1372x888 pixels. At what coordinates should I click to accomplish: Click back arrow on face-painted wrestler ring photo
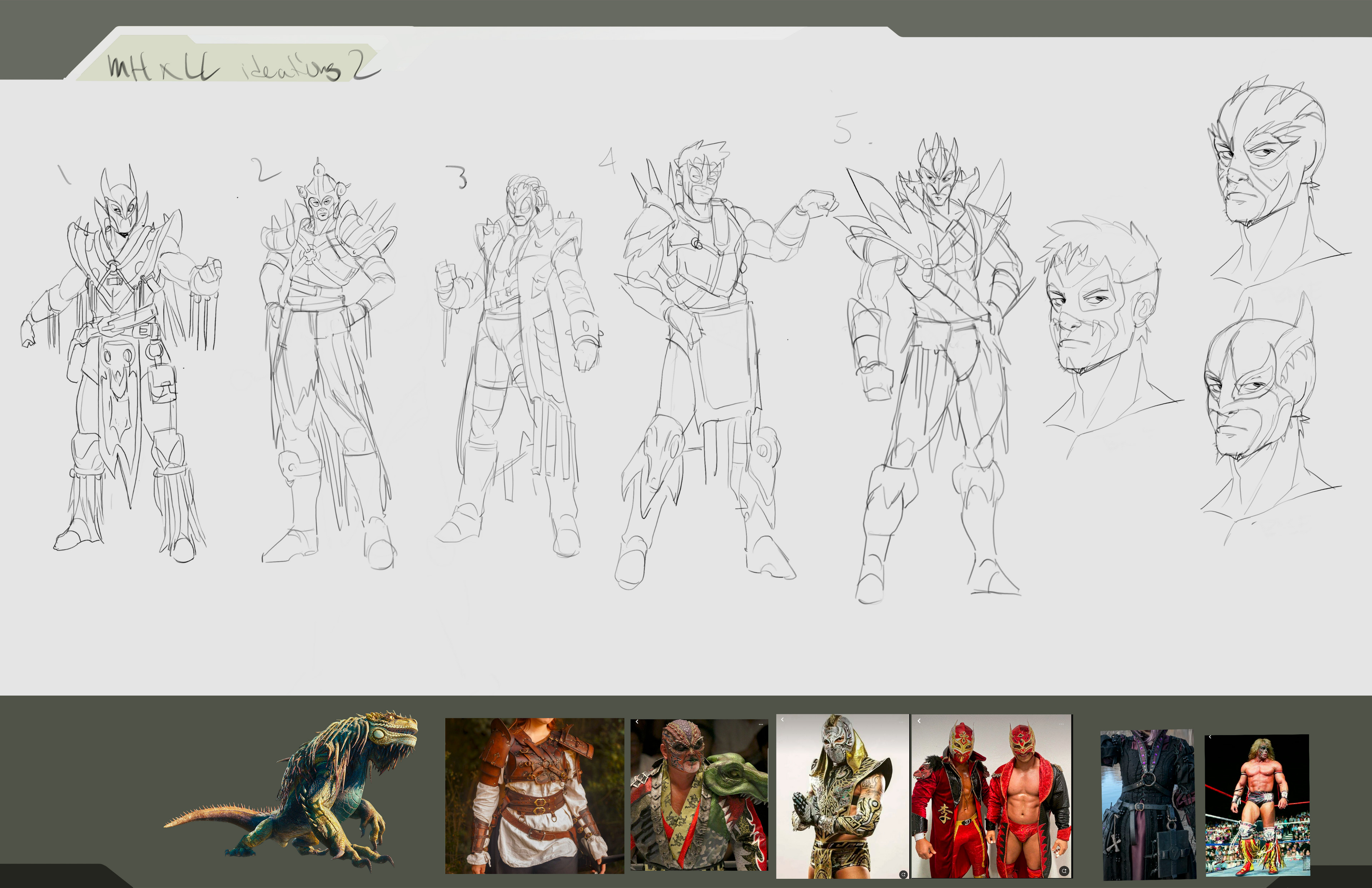pos(1210,738)
